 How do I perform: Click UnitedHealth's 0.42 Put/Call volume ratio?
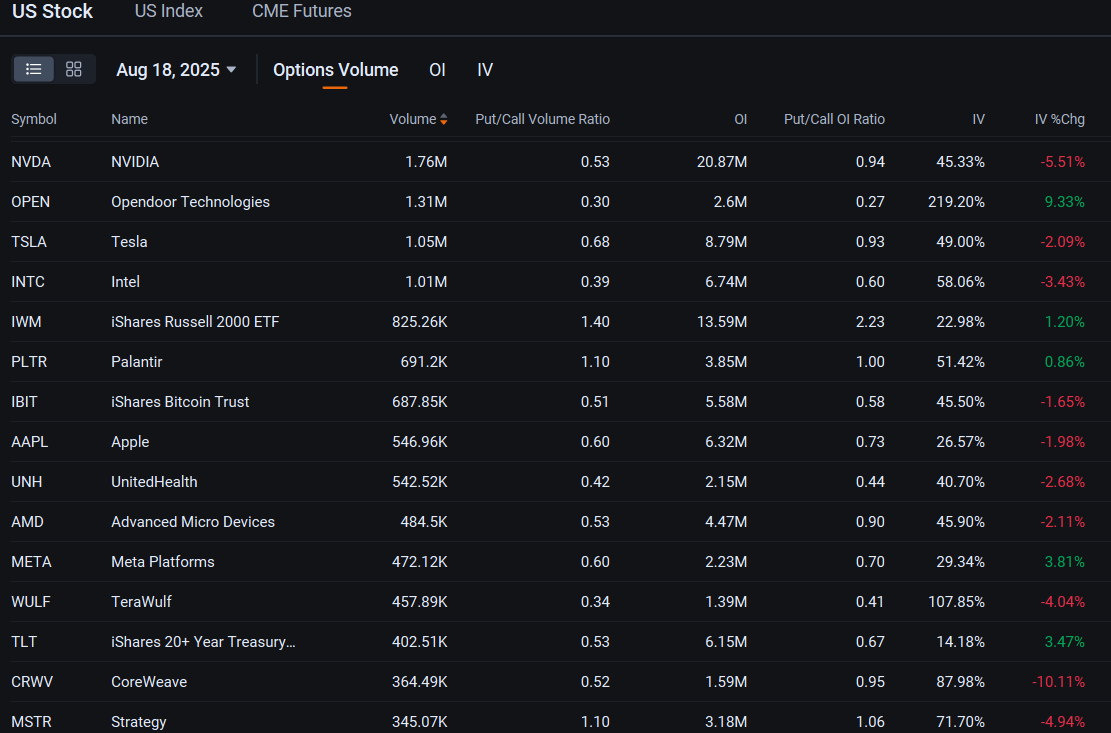(595, 482)
